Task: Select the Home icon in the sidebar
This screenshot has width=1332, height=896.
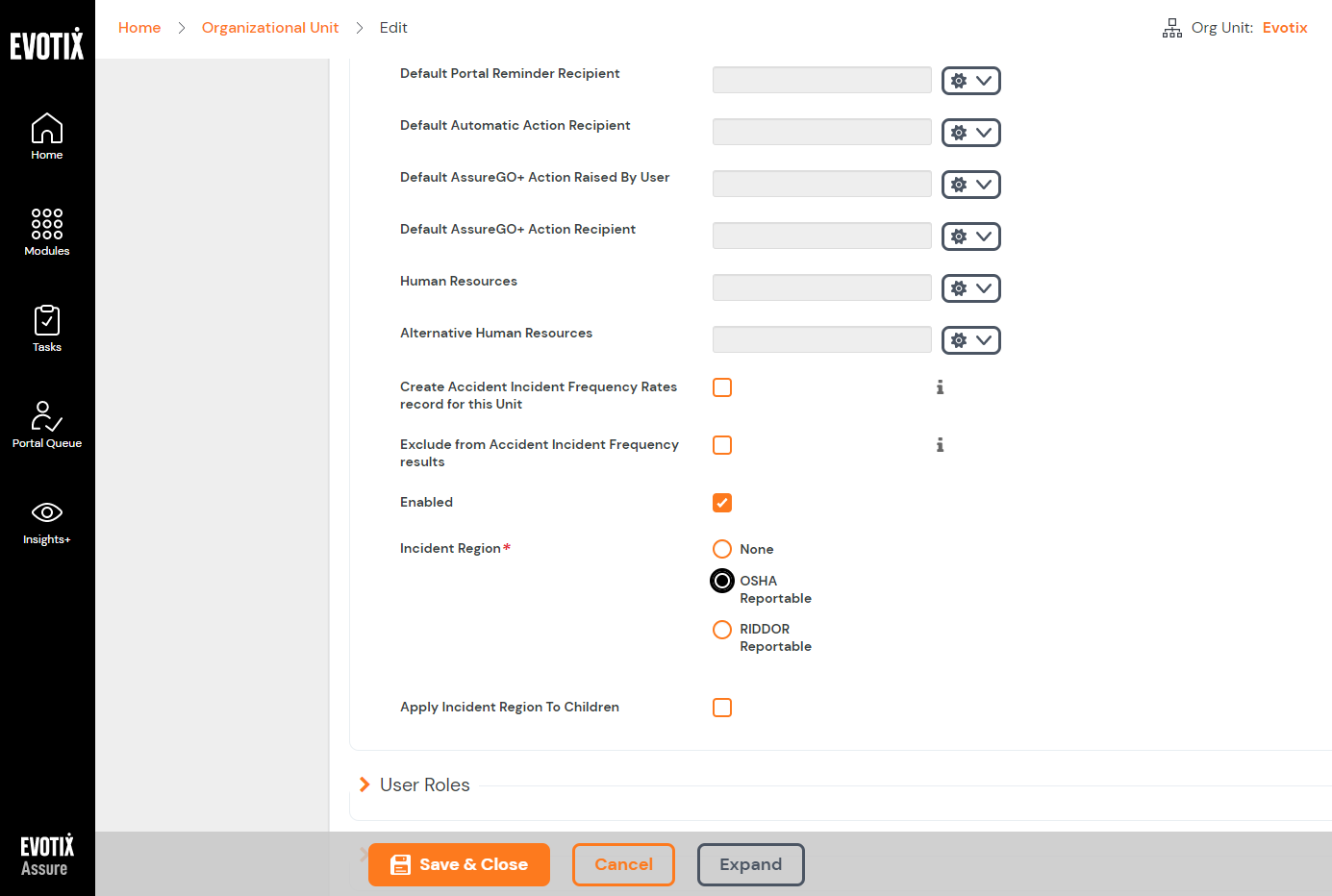Action: coord(46,135)
